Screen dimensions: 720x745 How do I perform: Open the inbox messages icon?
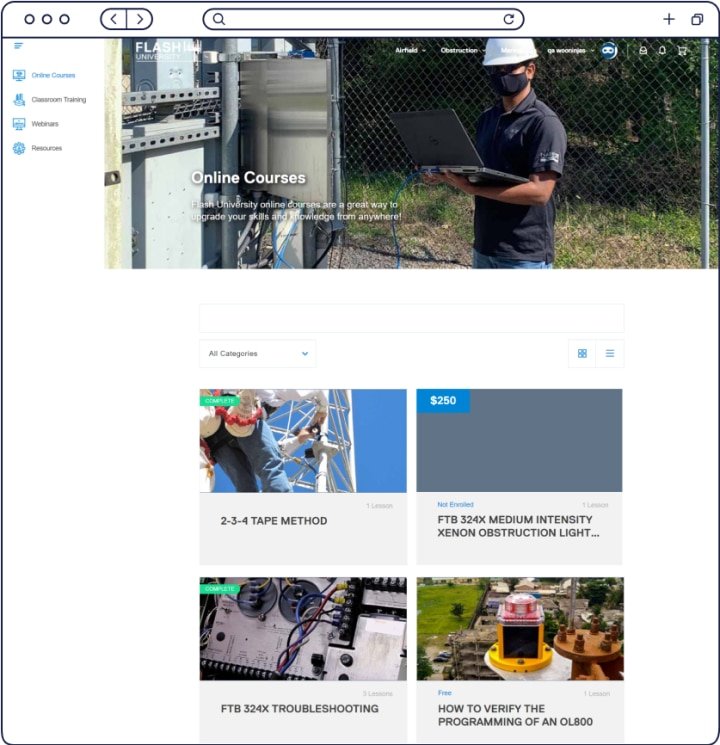click(x=643, y=50)
